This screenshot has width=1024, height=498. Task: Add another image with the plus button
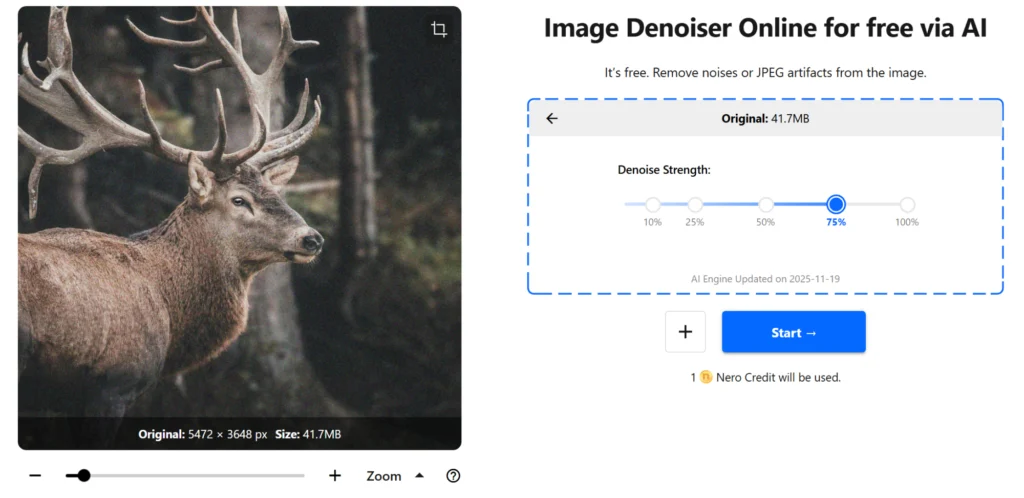tap(685, 332)
